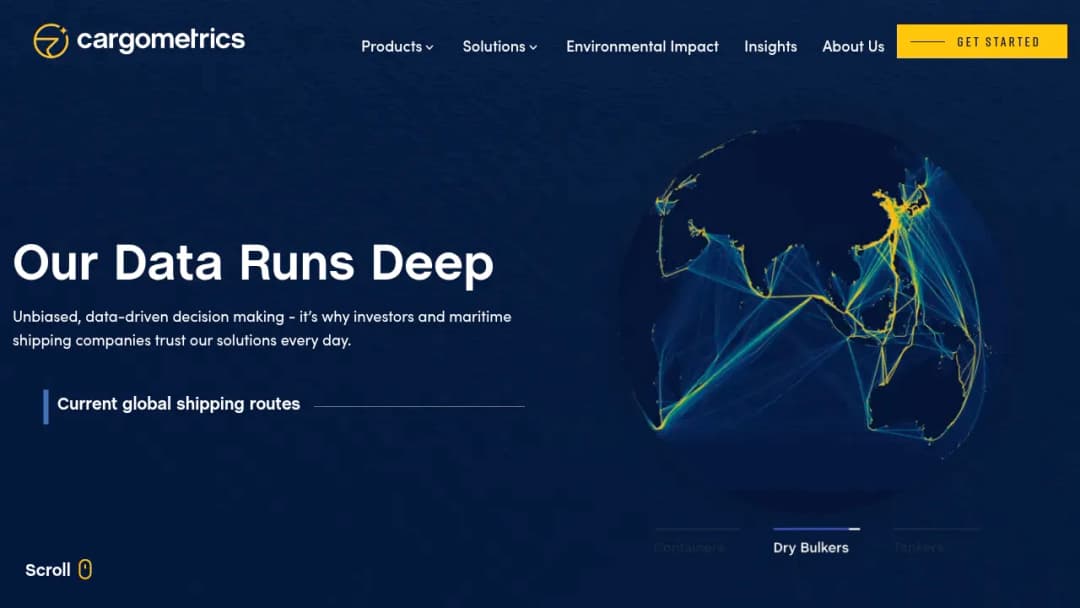
Task: Click the "Unbiased, data-driven decision making" paragraph
Action: point(262,328)
